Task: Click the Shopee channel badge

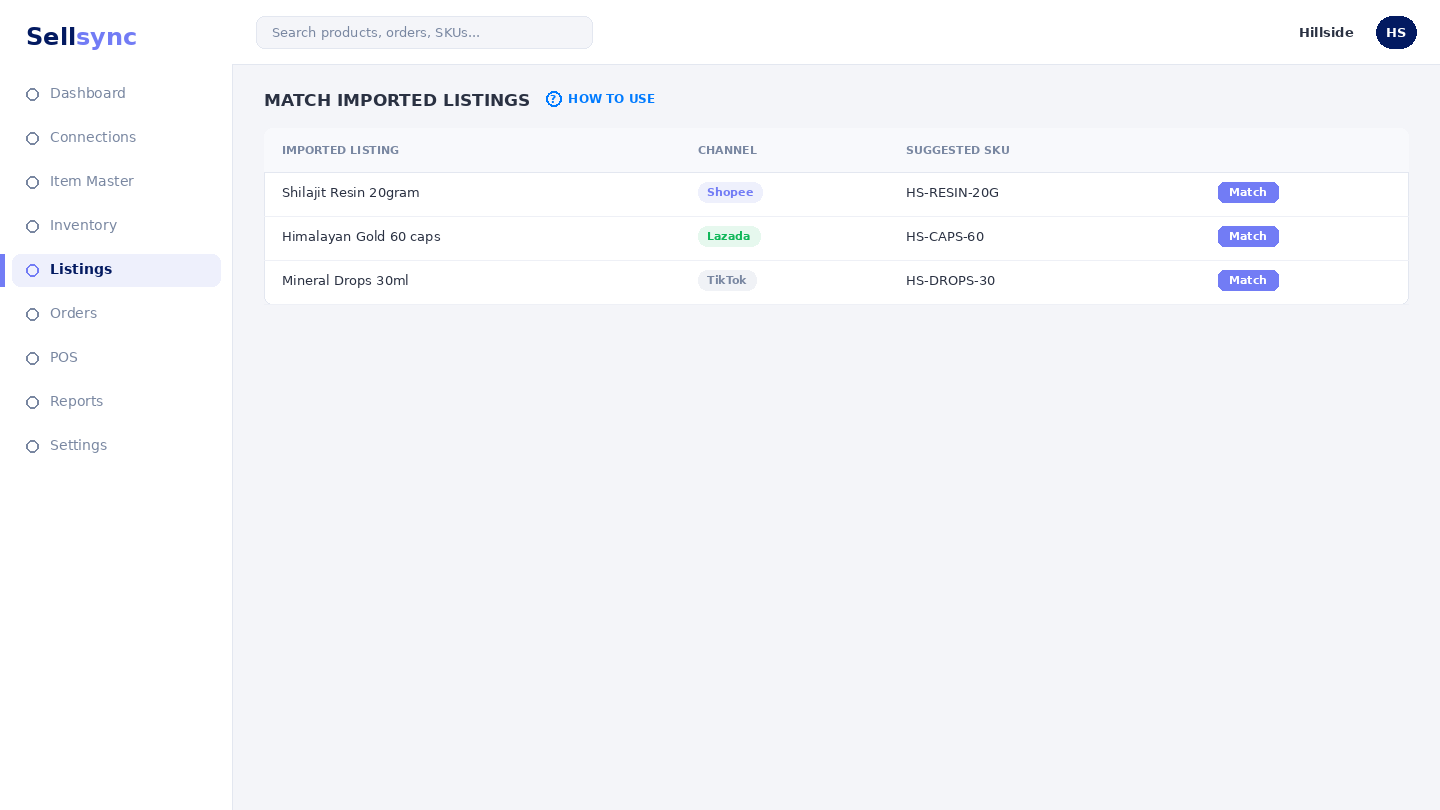Action: (730, 193)
